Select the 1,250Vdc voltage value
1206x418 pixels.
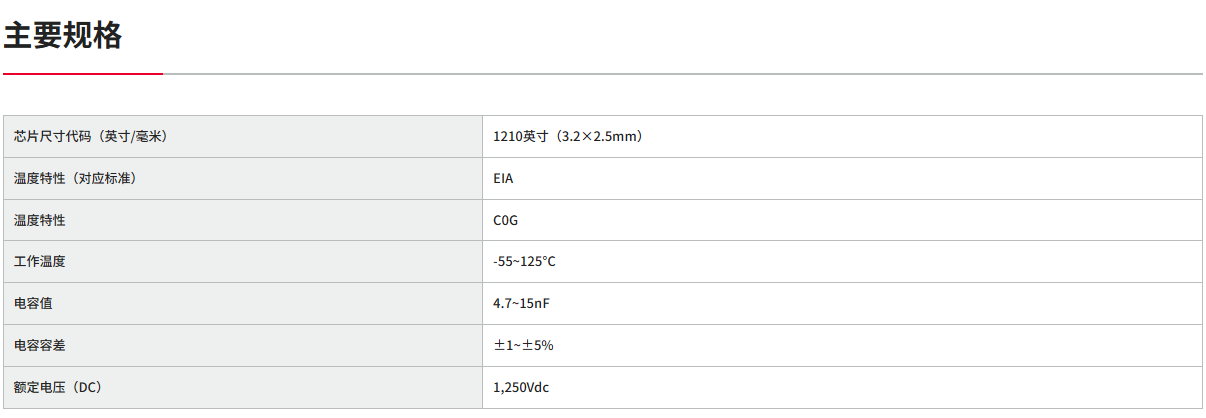pyautogui.click(x=521, y=387)
